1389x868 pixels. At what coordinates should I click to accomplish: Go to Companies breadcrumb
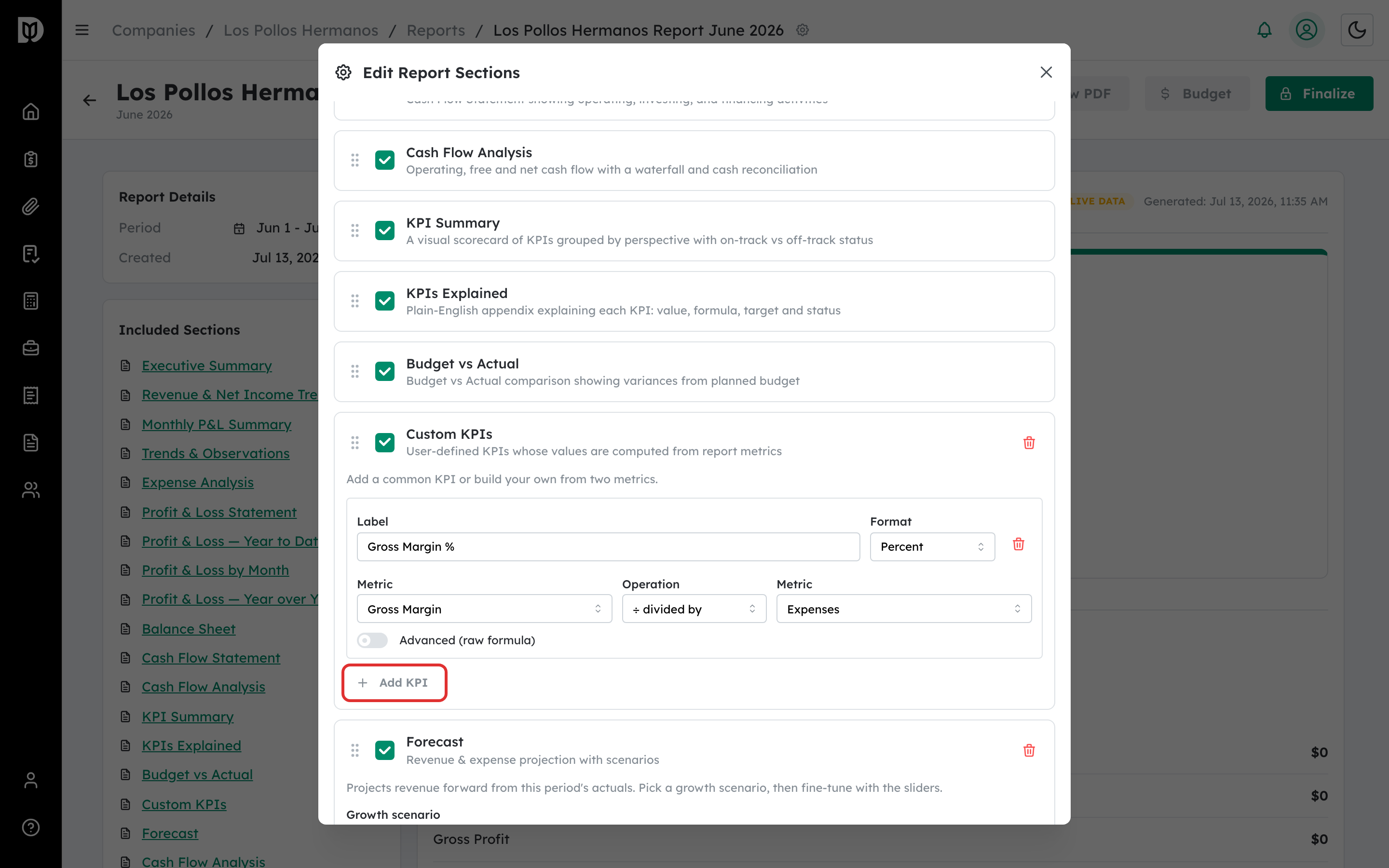(x=153, y=30)
